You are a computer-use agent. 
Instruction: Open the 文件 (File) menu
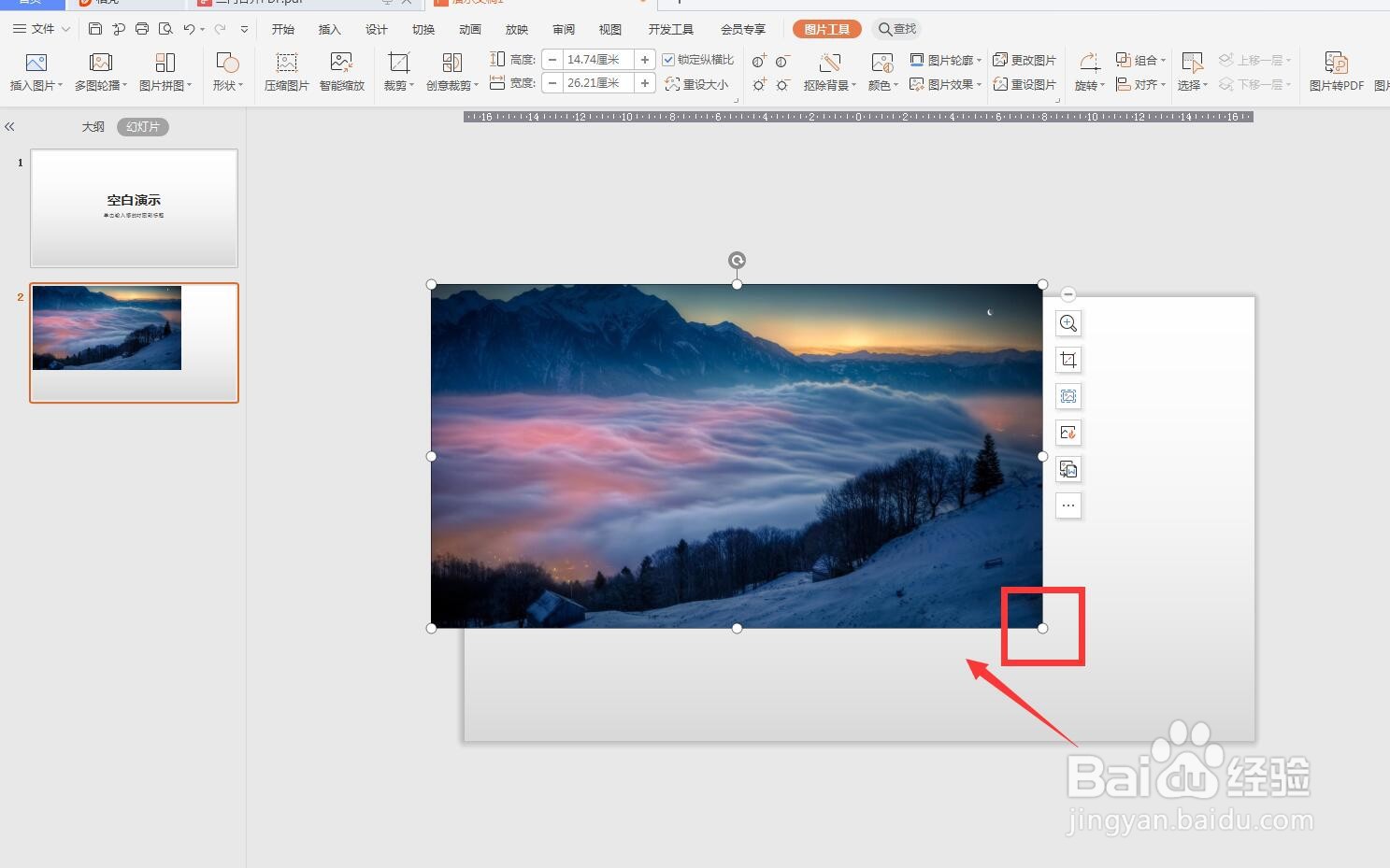tap(42, 29)
